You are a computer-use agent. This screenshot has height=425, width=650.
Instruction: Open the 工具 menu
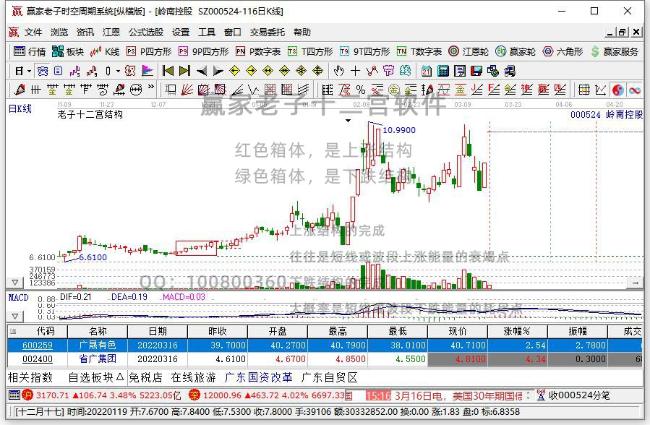point(206,32)
